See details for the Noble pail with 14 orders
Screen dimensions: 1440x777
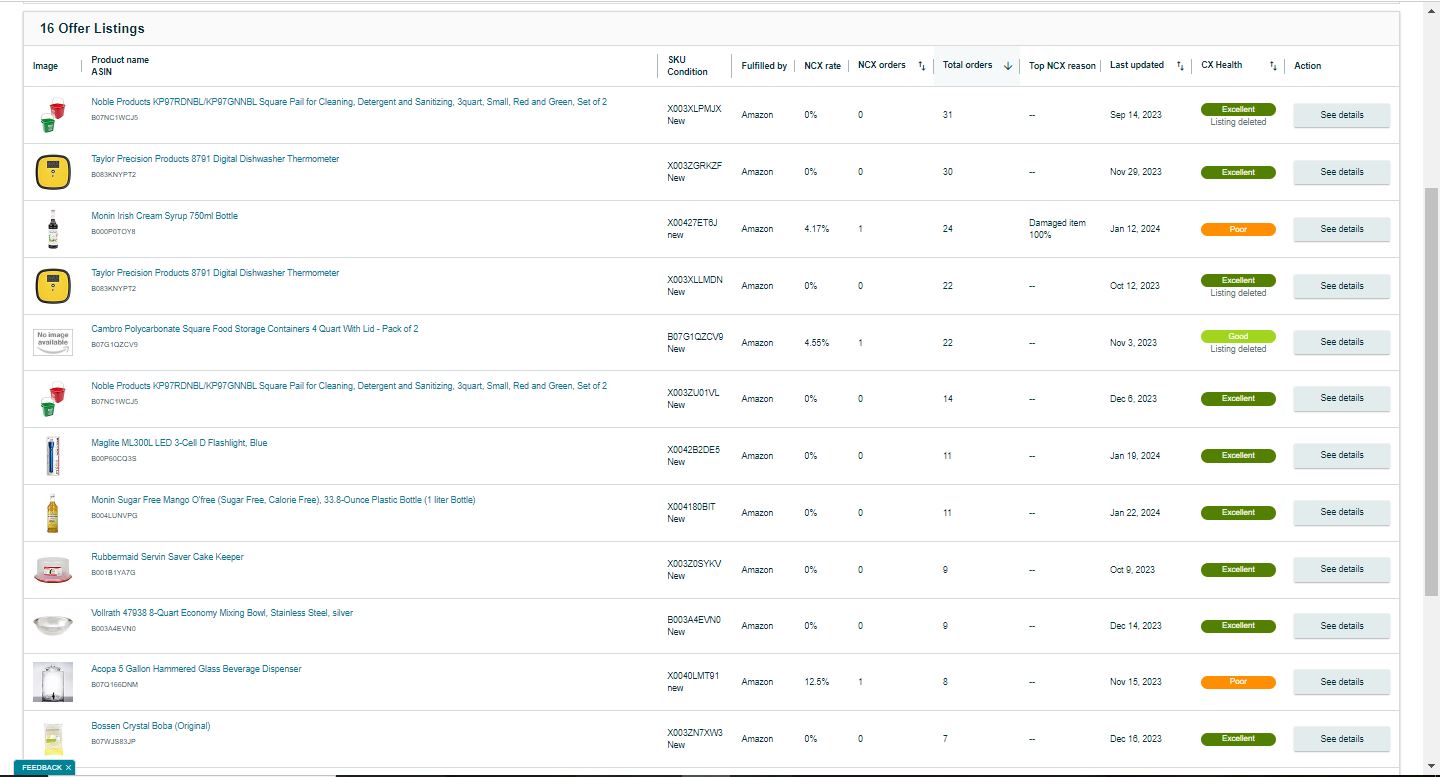pyautogui.click(x=1341, y=398)
